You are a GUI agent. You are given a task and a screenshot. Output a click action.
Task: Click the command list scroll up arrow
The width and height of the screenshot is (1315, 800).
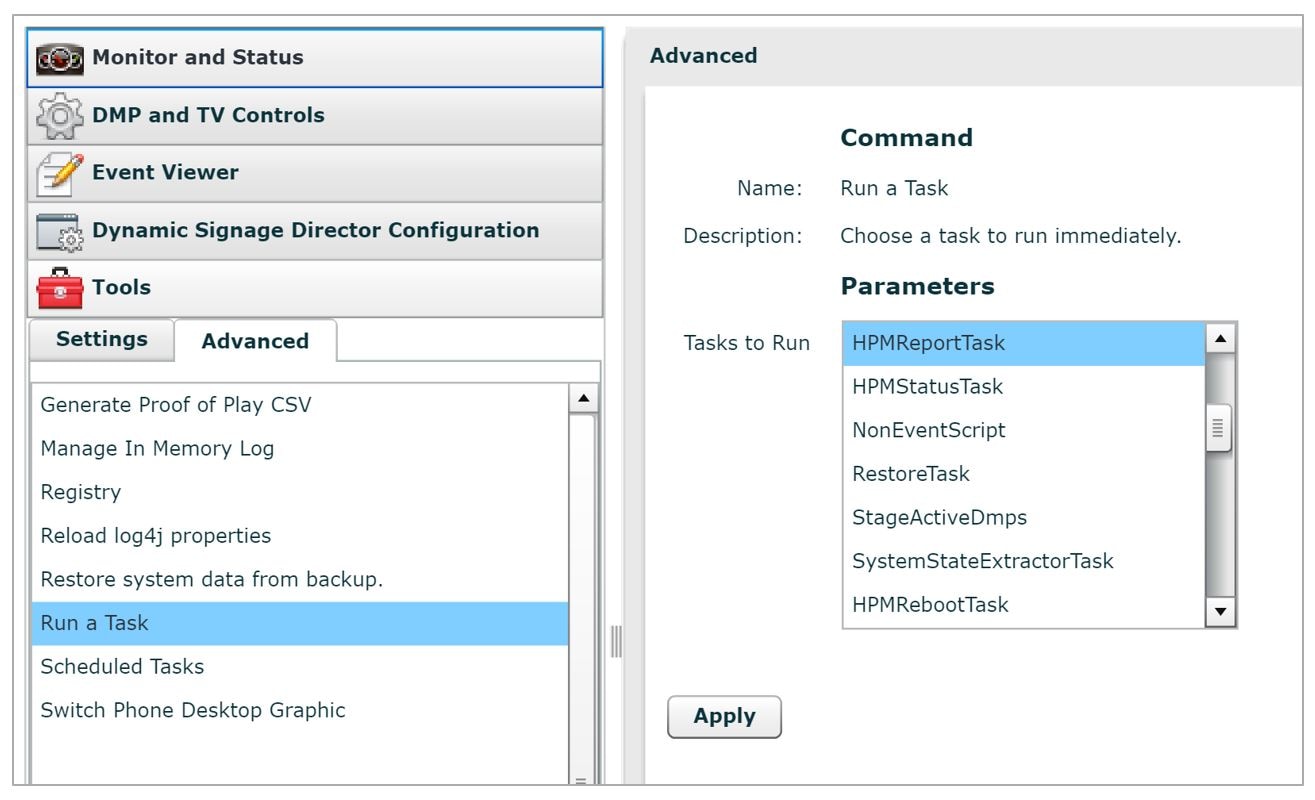[x=584, y=398]
